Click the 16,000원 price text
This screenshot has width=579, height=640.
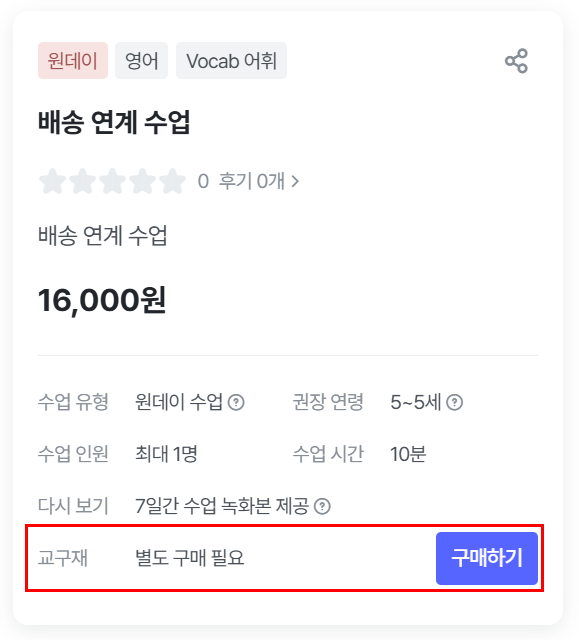click(x=102, y=300)
